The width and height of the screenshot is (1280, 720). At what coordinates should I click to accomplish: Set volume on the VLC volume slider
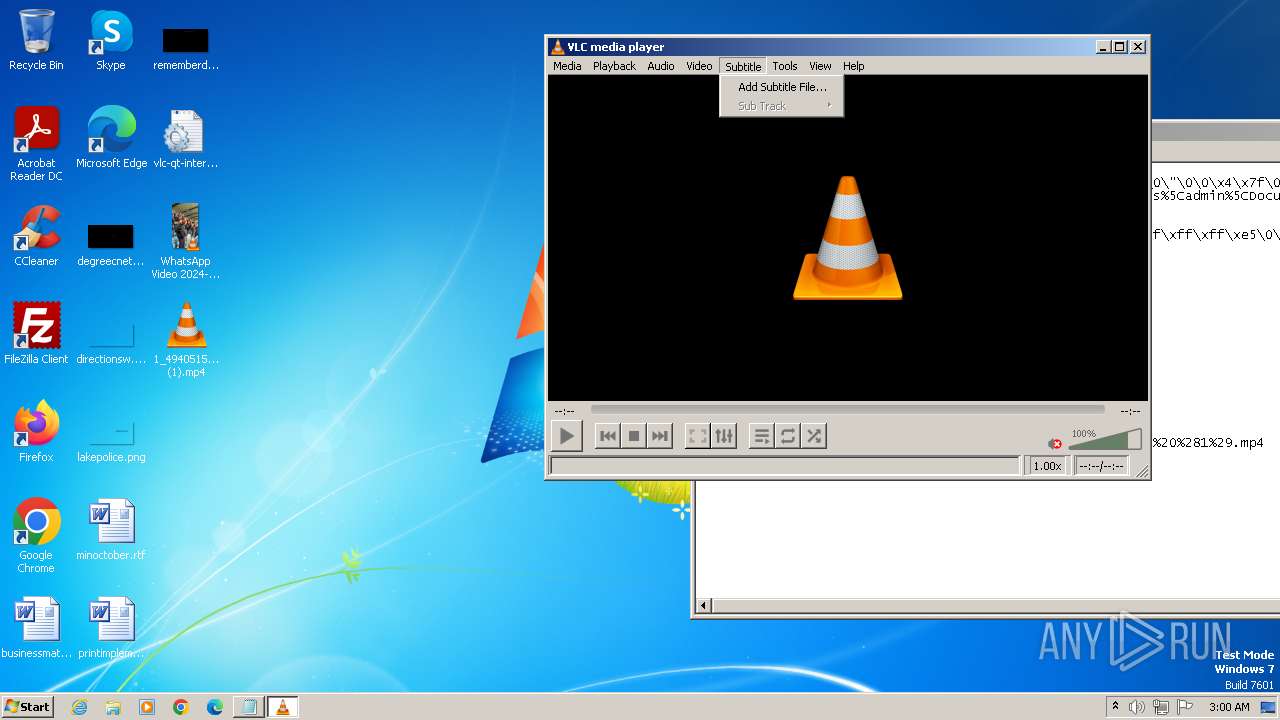(1105, 440)
